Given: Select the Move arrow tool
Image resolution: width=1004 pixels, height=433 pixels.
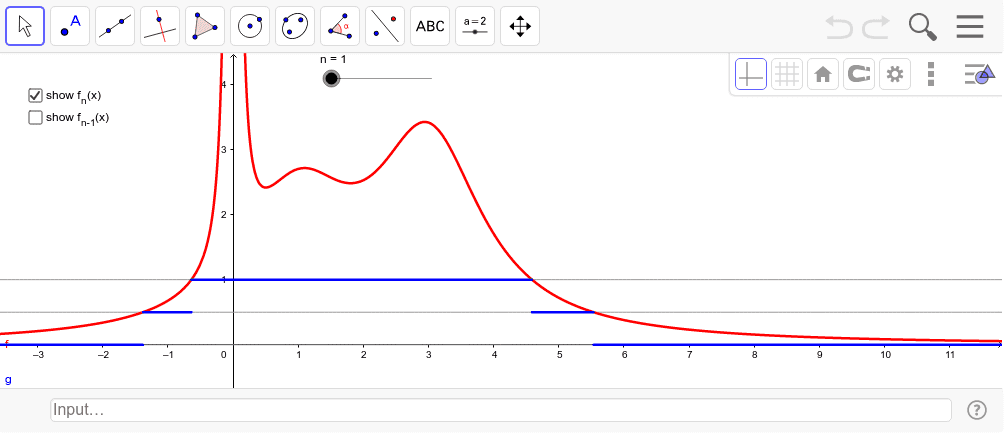Looking at the screenshot, I should tap(25, 26).
